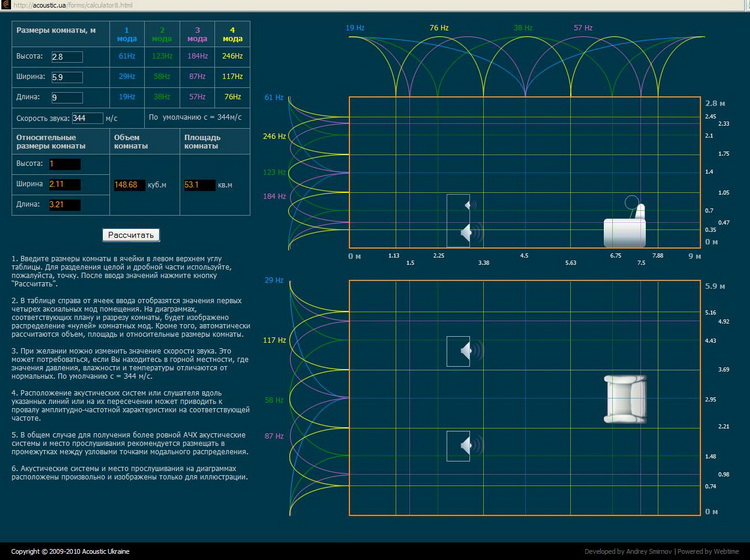Click the Длина input field with 9
The image size is (750, 560).
(x=65, y=97)
